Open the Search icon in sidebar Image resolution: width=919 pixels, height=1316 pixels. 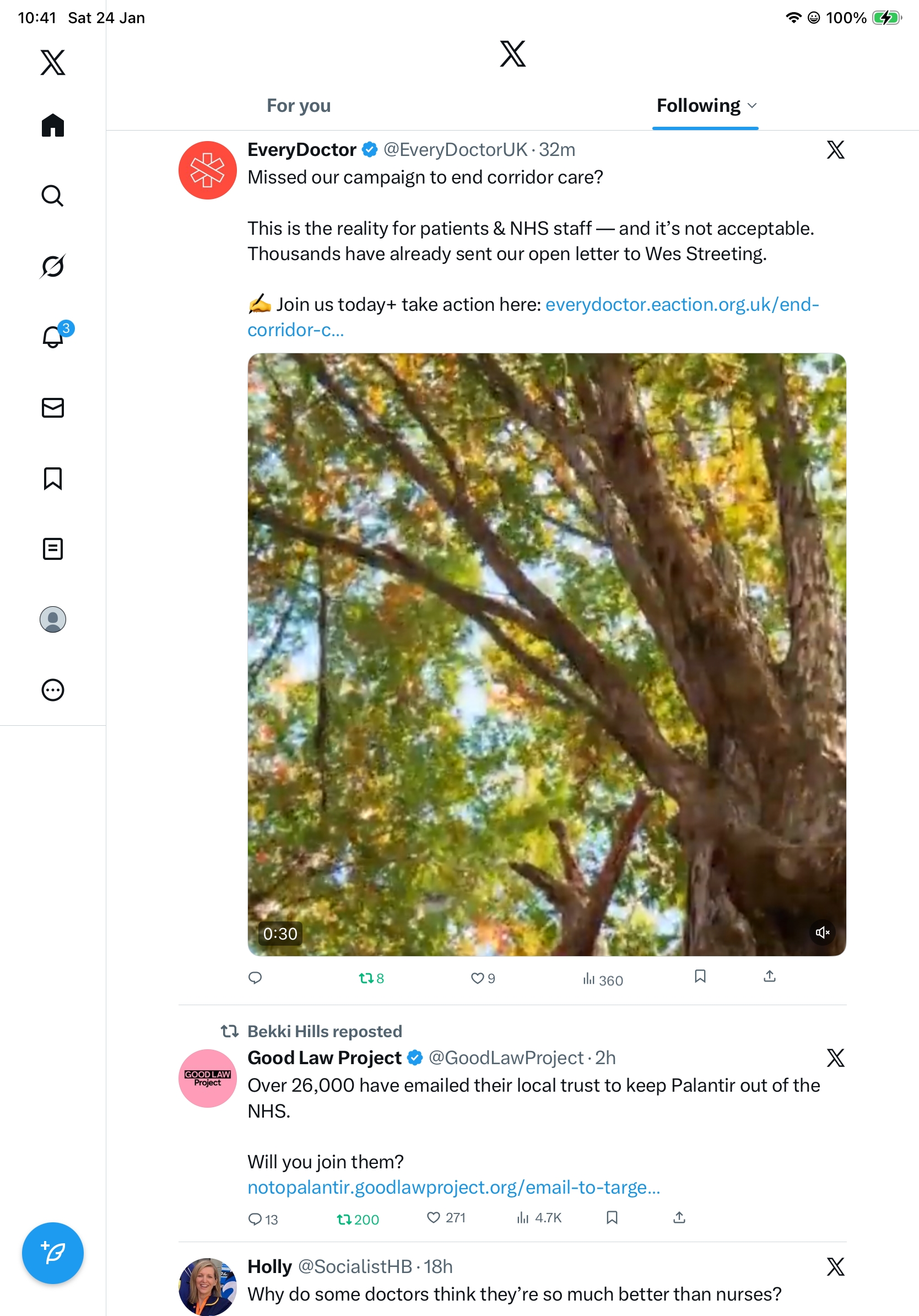[53, 196]
